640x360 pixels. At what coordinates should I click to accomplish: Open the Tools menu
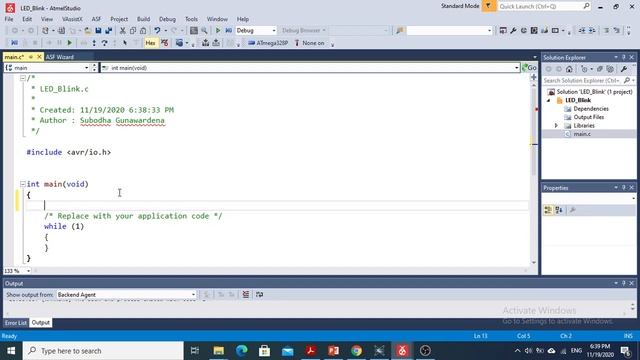point(191,19)
